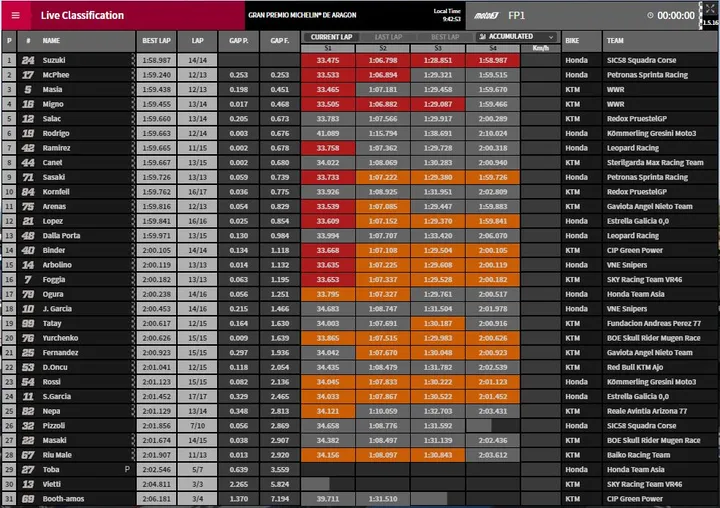
Task: Select rider Rossi's name
Action: [51, 382]
